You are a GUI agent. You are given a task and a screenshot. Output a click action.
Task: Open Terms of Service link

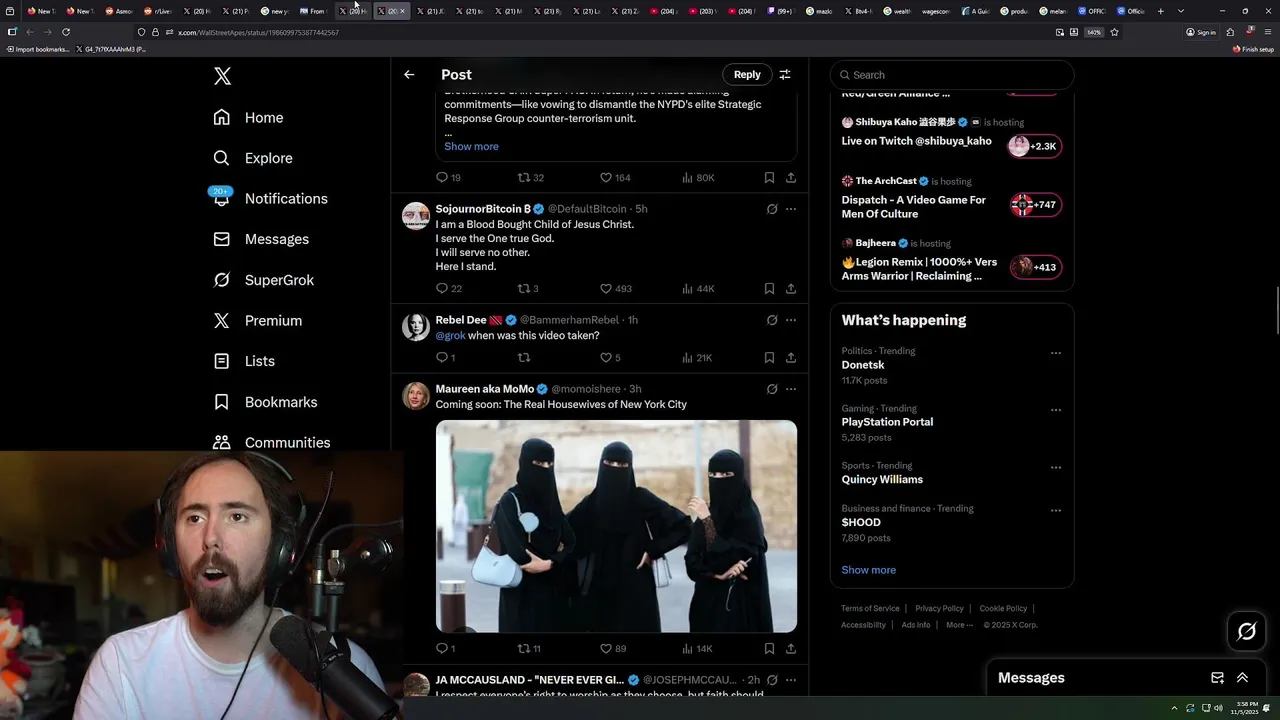coord(870,608)
